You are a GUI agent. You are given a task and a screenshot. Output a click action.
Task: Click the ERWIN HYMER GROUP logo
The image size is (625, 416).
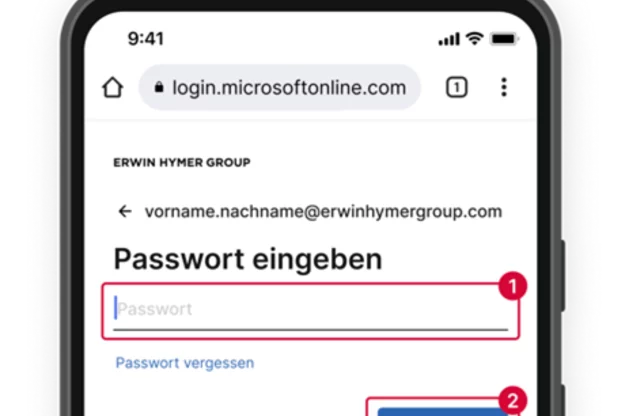tap(182, 163)
